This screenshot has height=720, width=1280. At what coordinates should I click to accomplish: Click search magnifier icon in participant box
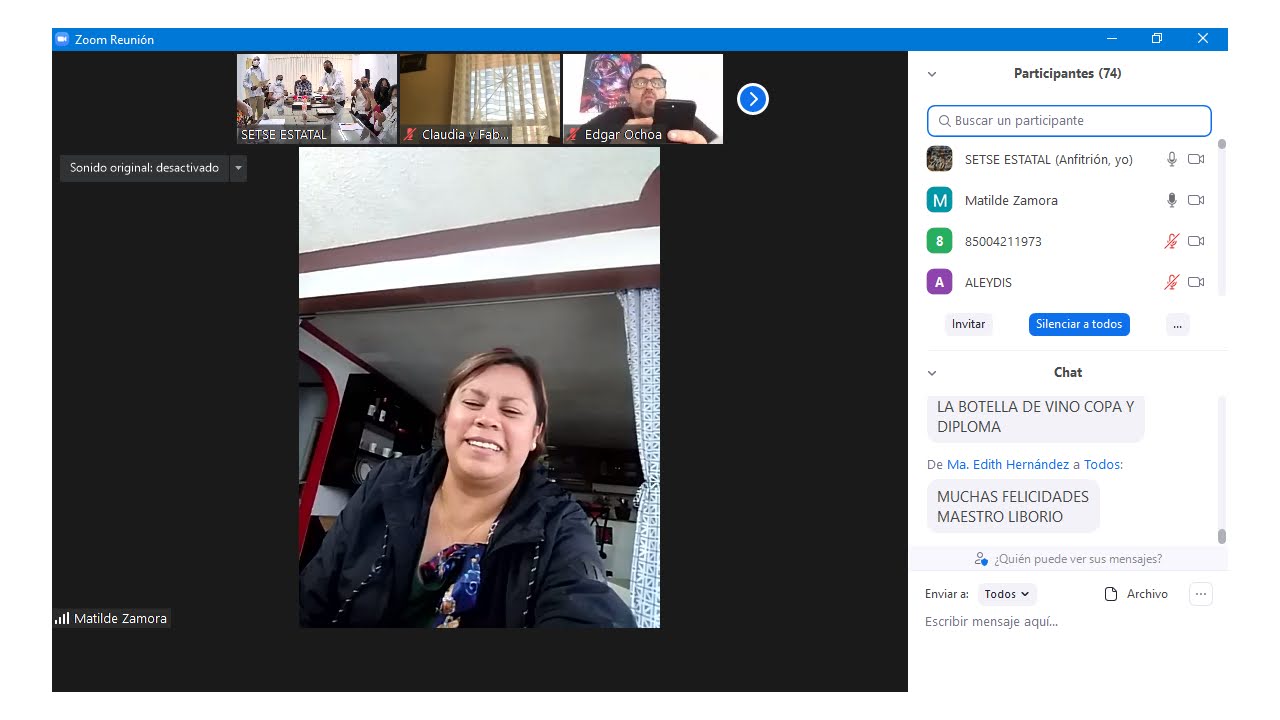944,121
